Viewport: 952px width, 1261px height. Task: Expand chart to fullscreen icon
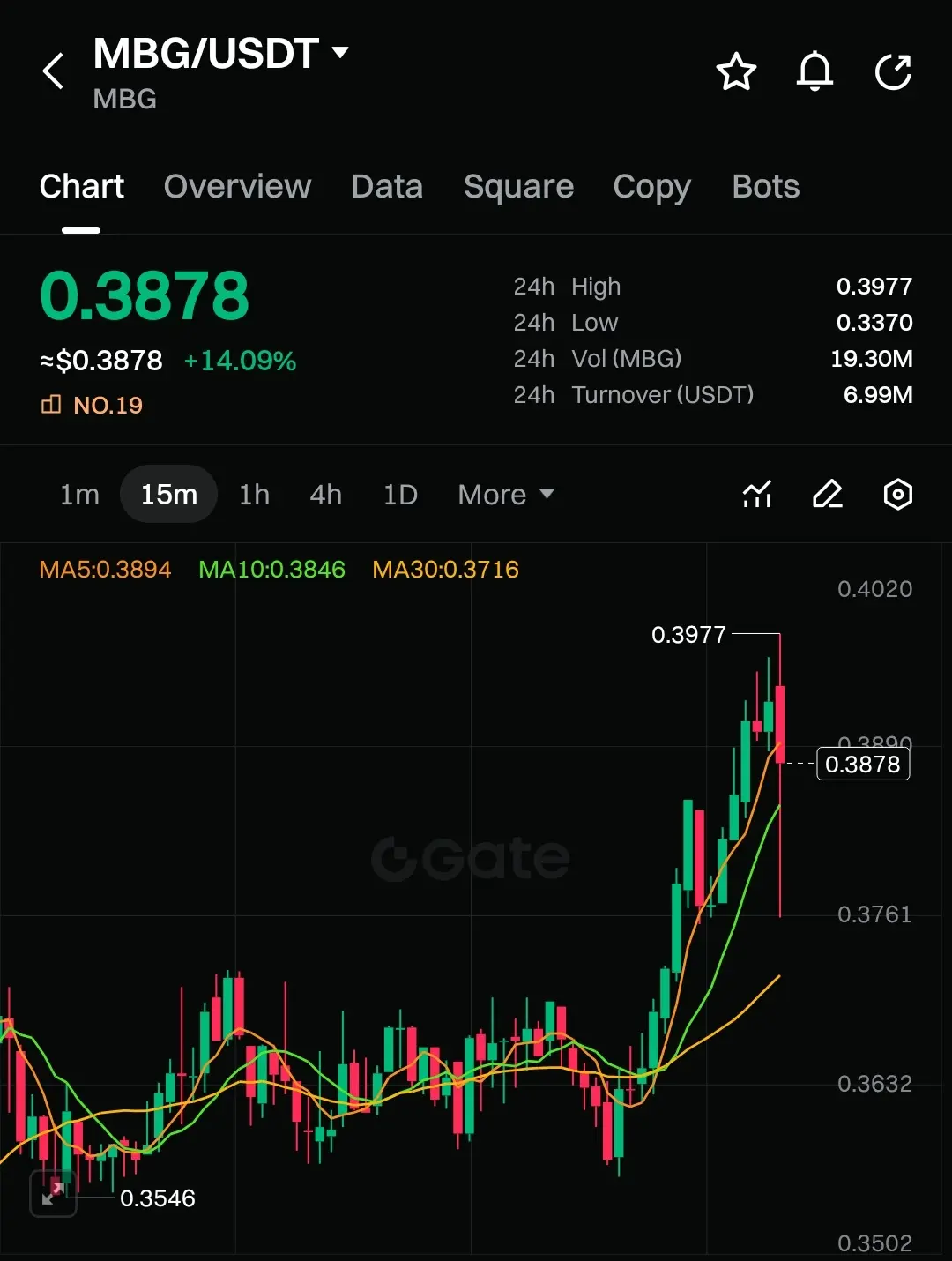pyautogui.click(x=53, y=1194)
